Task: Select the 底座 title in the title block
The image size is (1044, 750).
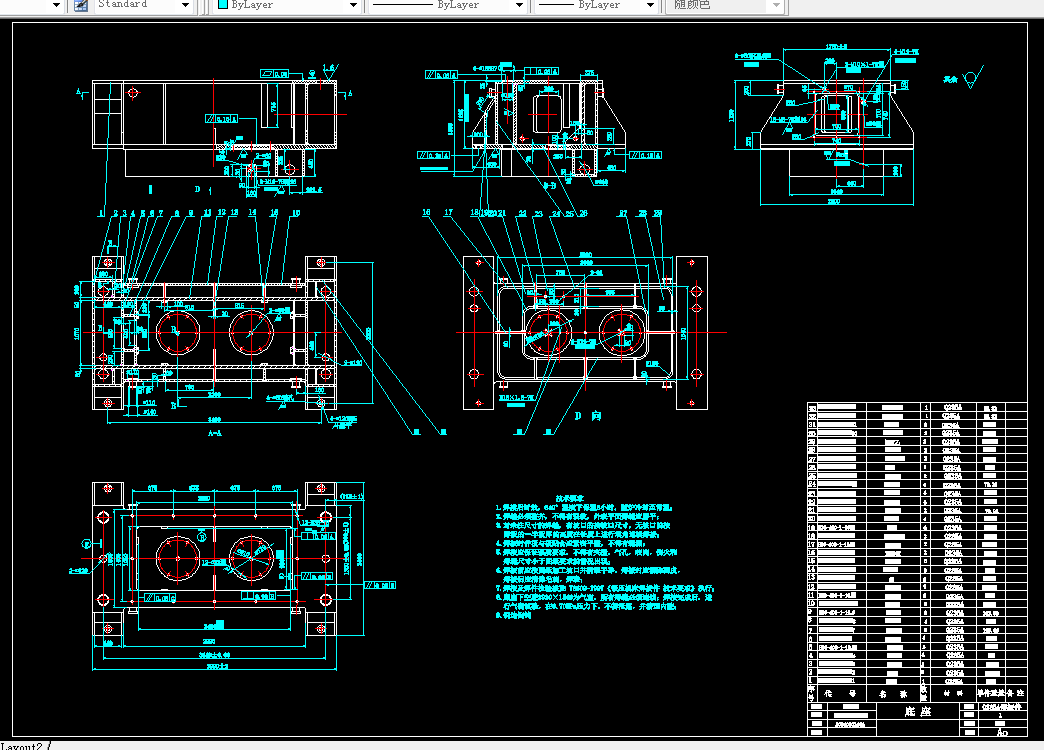Action: pyautogui.click(x=917, y=712)
